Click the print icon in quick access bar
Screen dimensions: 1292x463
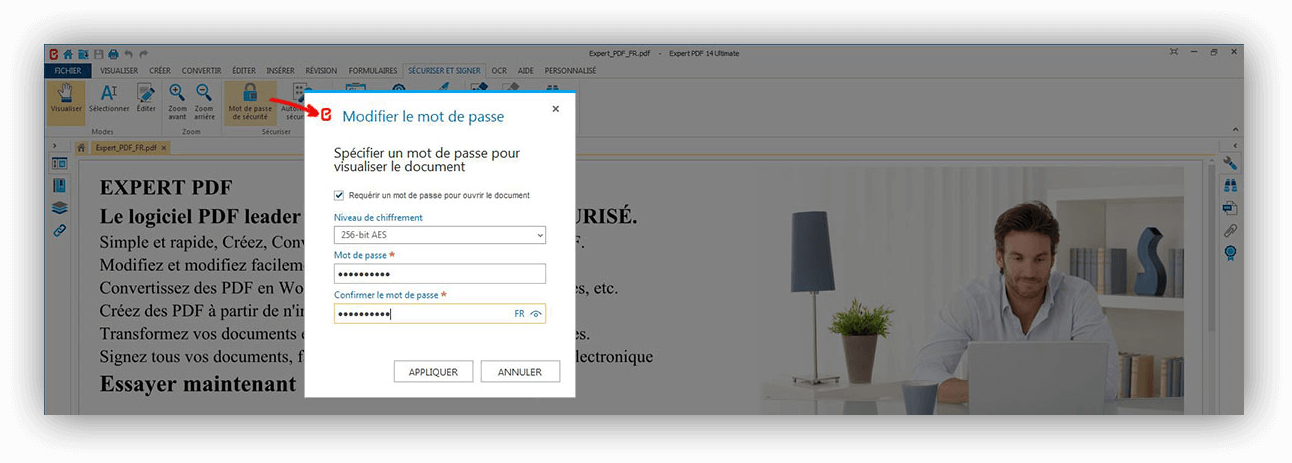(x=113, y=54)
